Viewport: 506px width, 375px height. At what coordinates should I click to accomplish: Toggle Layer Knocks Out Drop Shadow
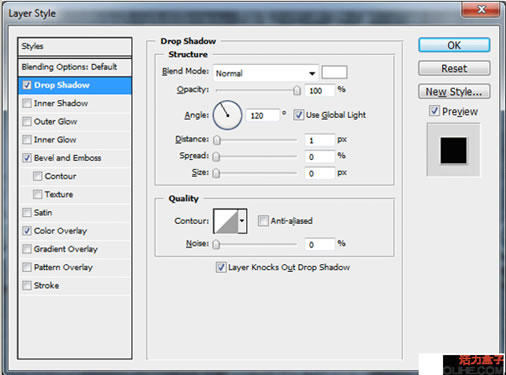click(x=221, y=267)
